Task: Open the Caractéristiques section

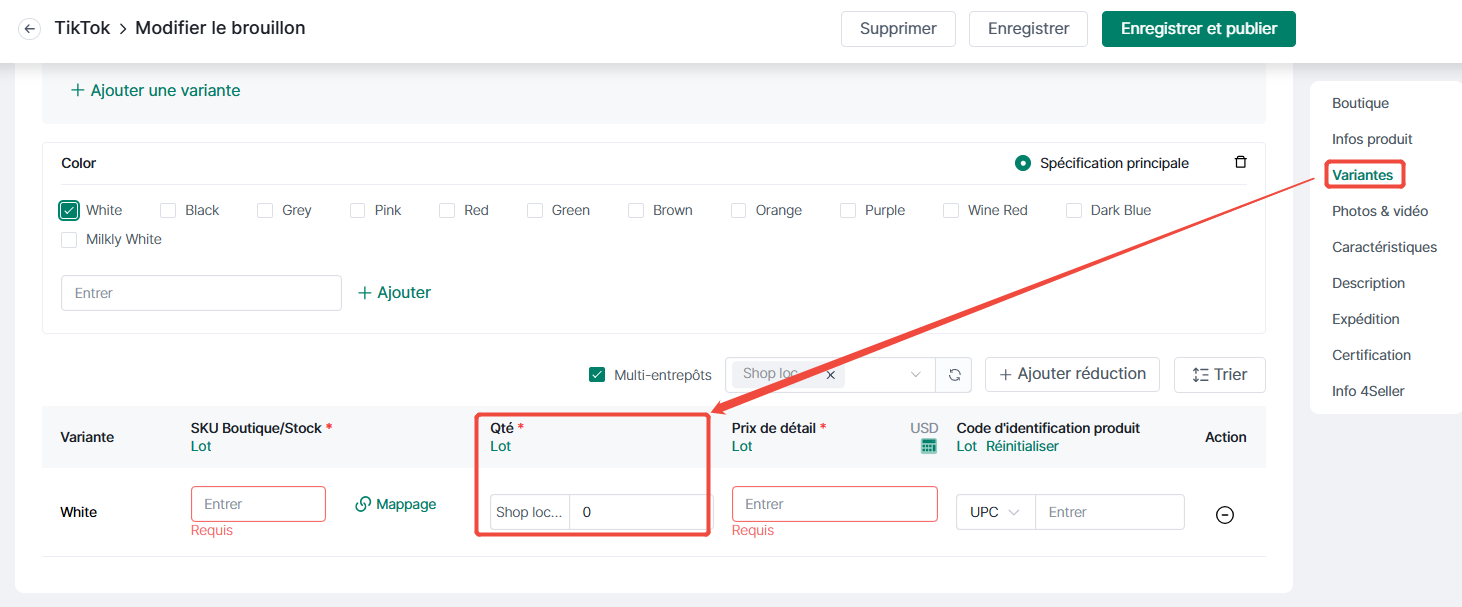Action: tap(1384, 247)
